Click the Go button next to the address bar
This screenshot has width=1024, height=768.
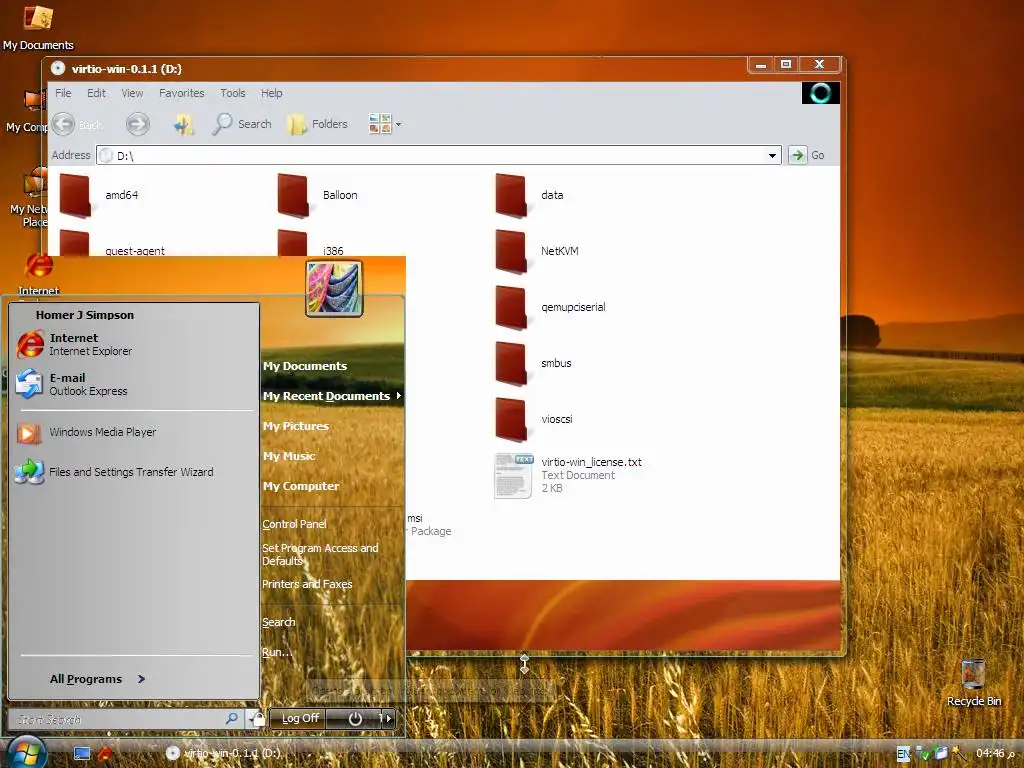[807, 155]
